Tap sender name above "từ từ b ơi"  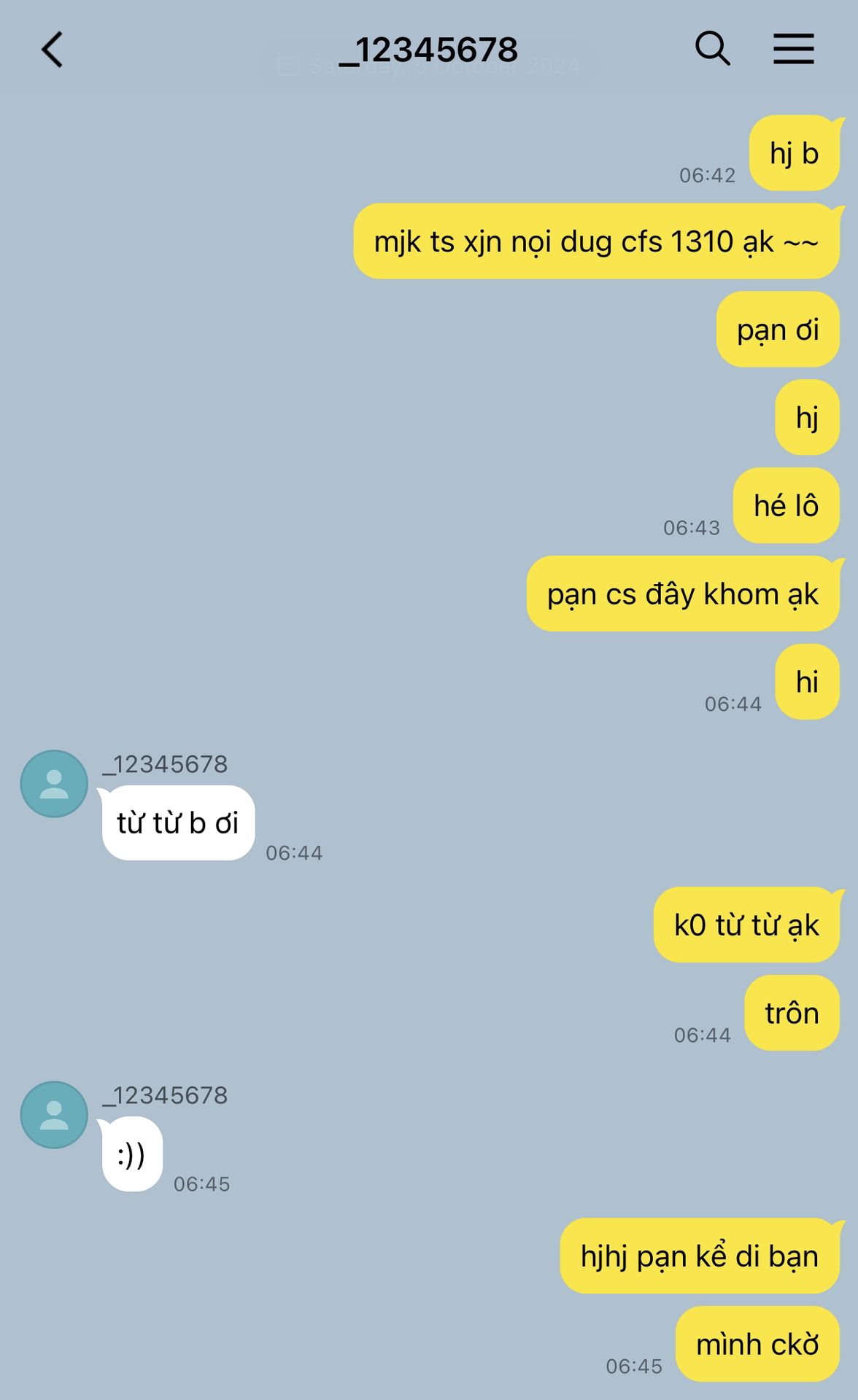(x=165, y=764)
